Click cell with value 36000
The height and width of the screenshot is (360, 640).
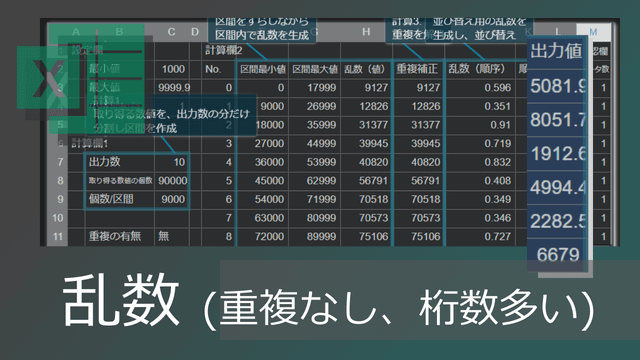click(x=262, y=162)
